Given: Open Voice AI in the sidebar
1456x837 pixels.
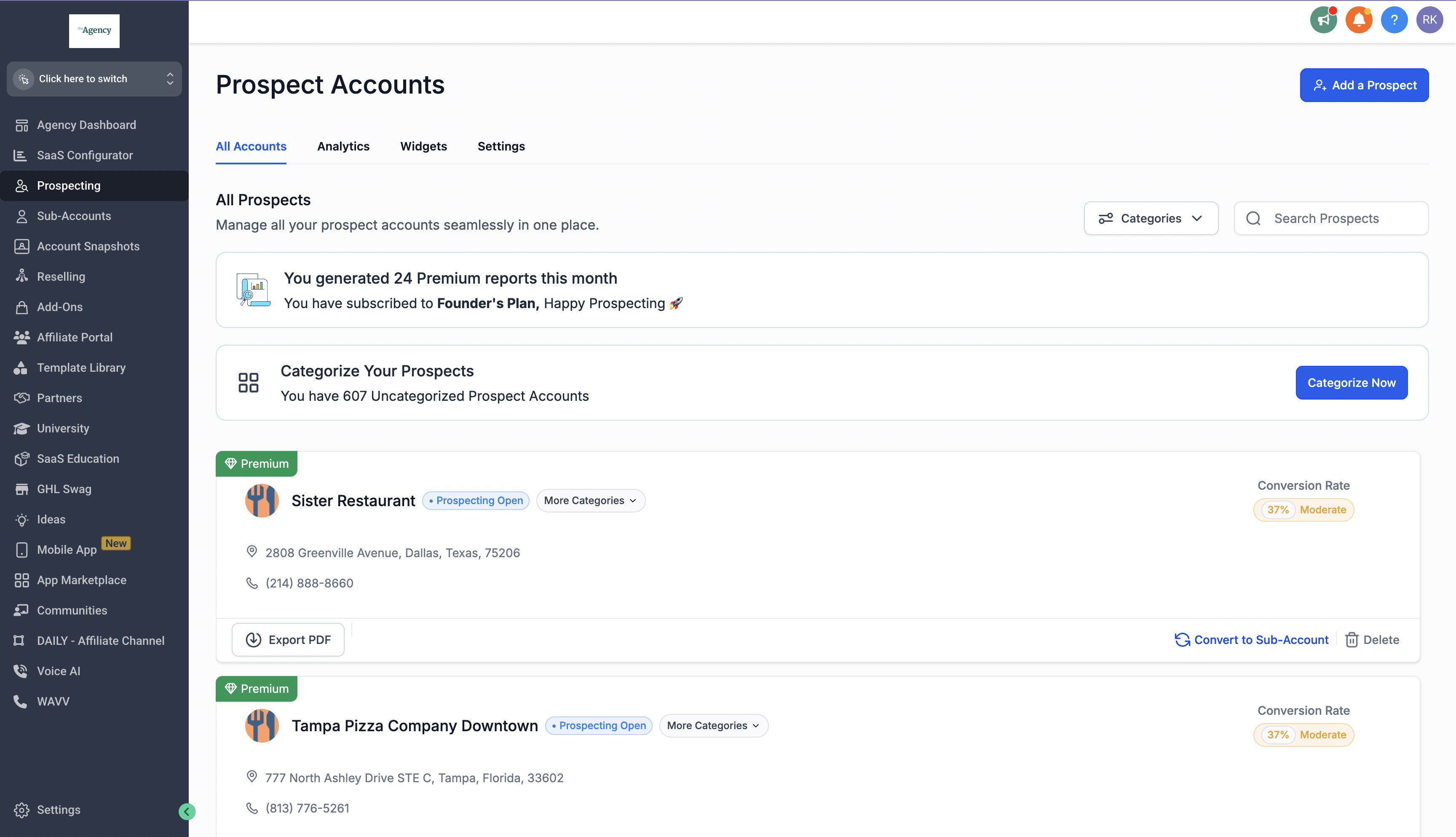Looking at the screenshot, I should pos(58,671).
